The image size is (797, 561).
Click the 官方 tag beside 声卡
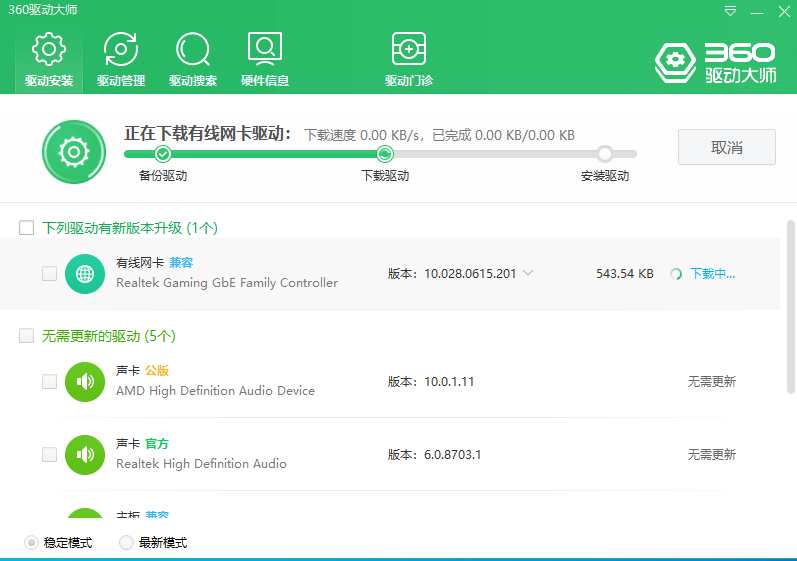click(157, 444)
